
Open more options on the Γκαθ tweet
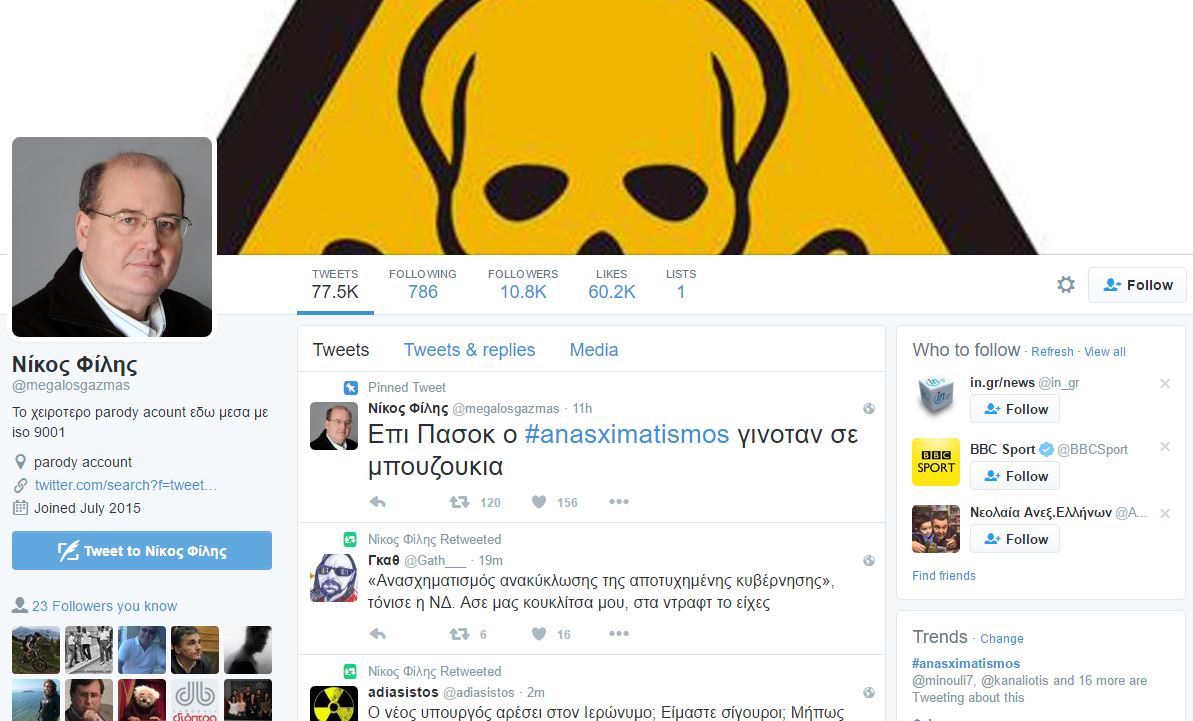click(x=619, y=634)
